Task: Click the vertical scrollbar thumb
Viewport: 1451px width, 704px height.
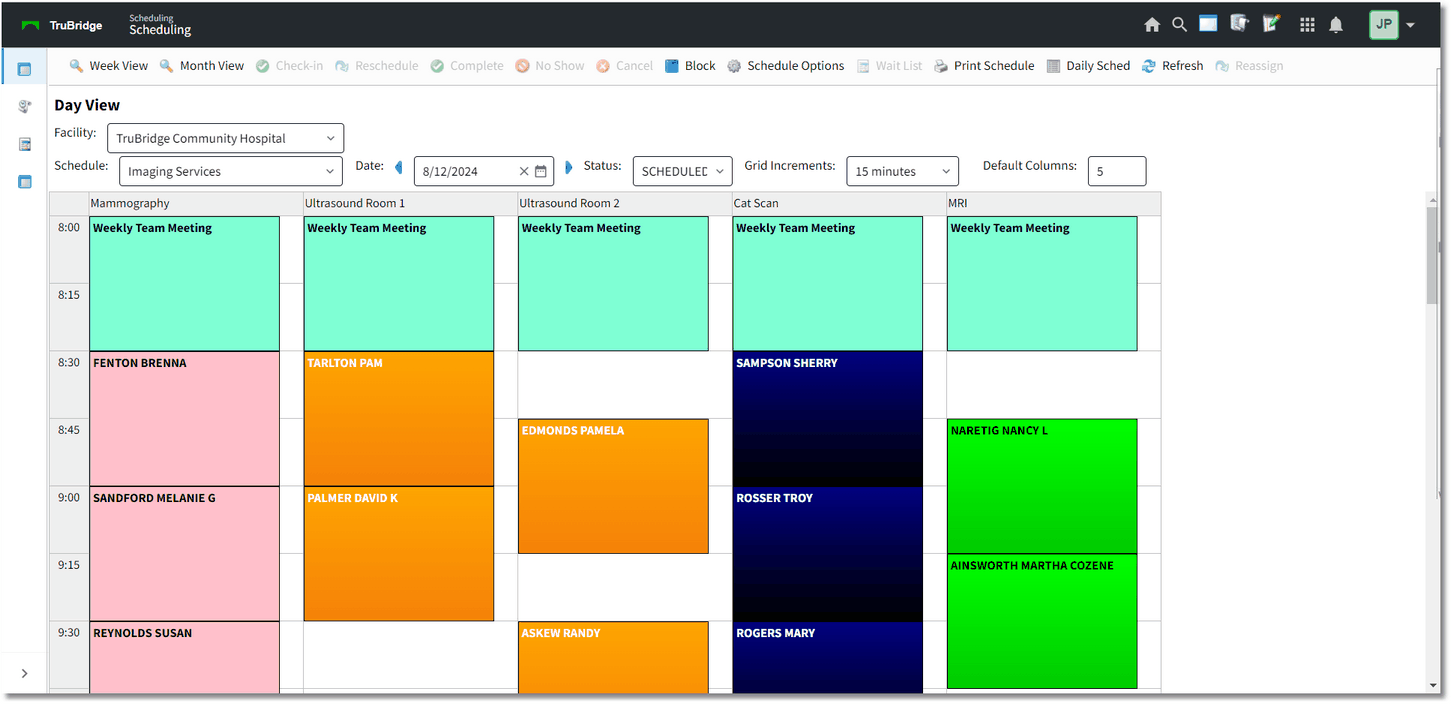Action: pyautogui.click(x=1433, y=255)
